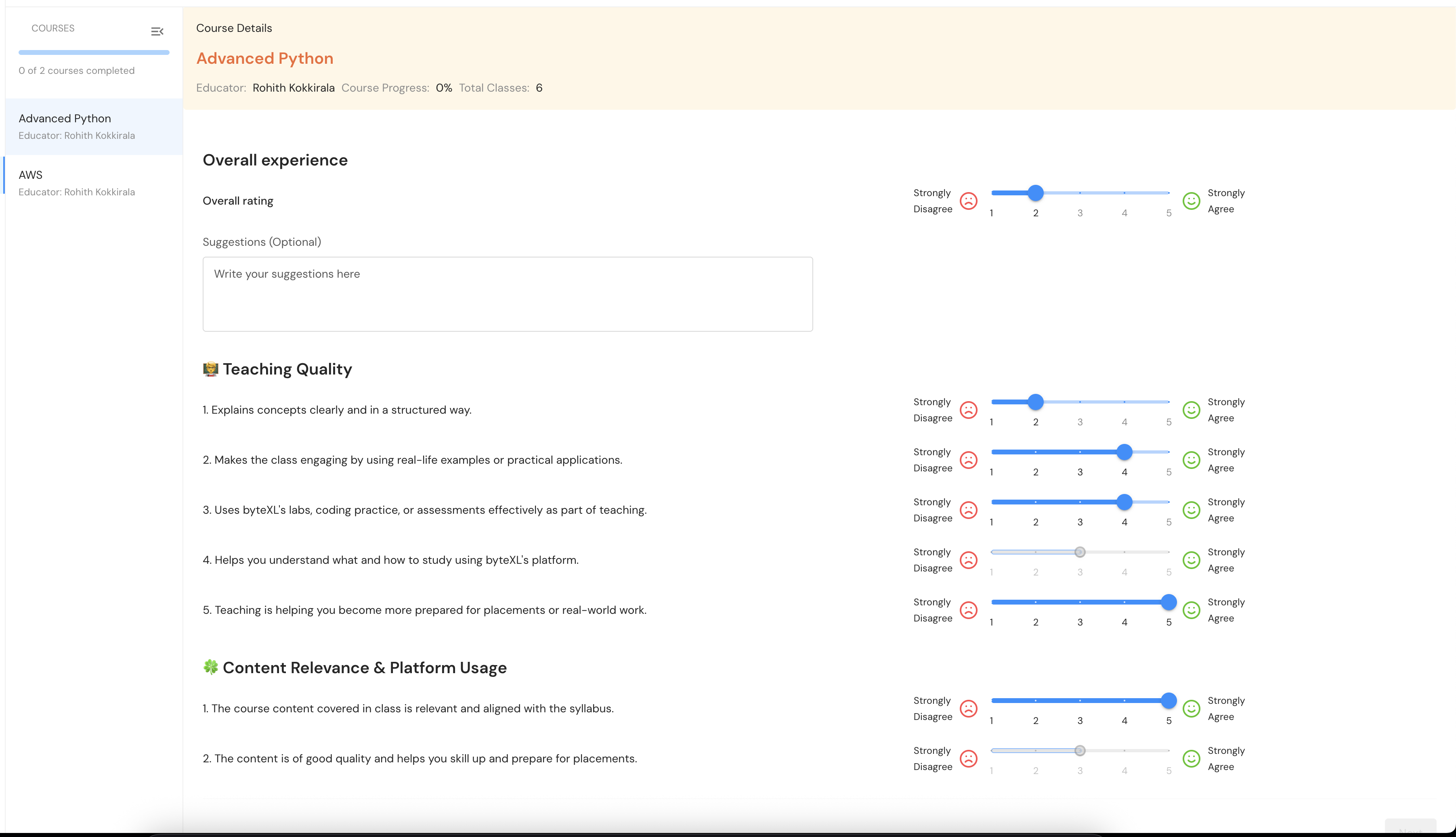
Task: Click sad face for 'Explains concepts clearly'
Action: point(968,410)
